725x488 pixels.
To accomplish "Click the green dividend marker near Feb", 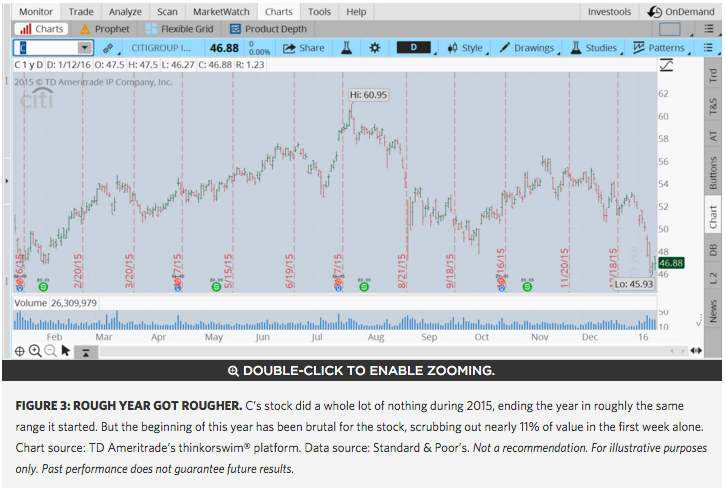I will pos(43,287).
